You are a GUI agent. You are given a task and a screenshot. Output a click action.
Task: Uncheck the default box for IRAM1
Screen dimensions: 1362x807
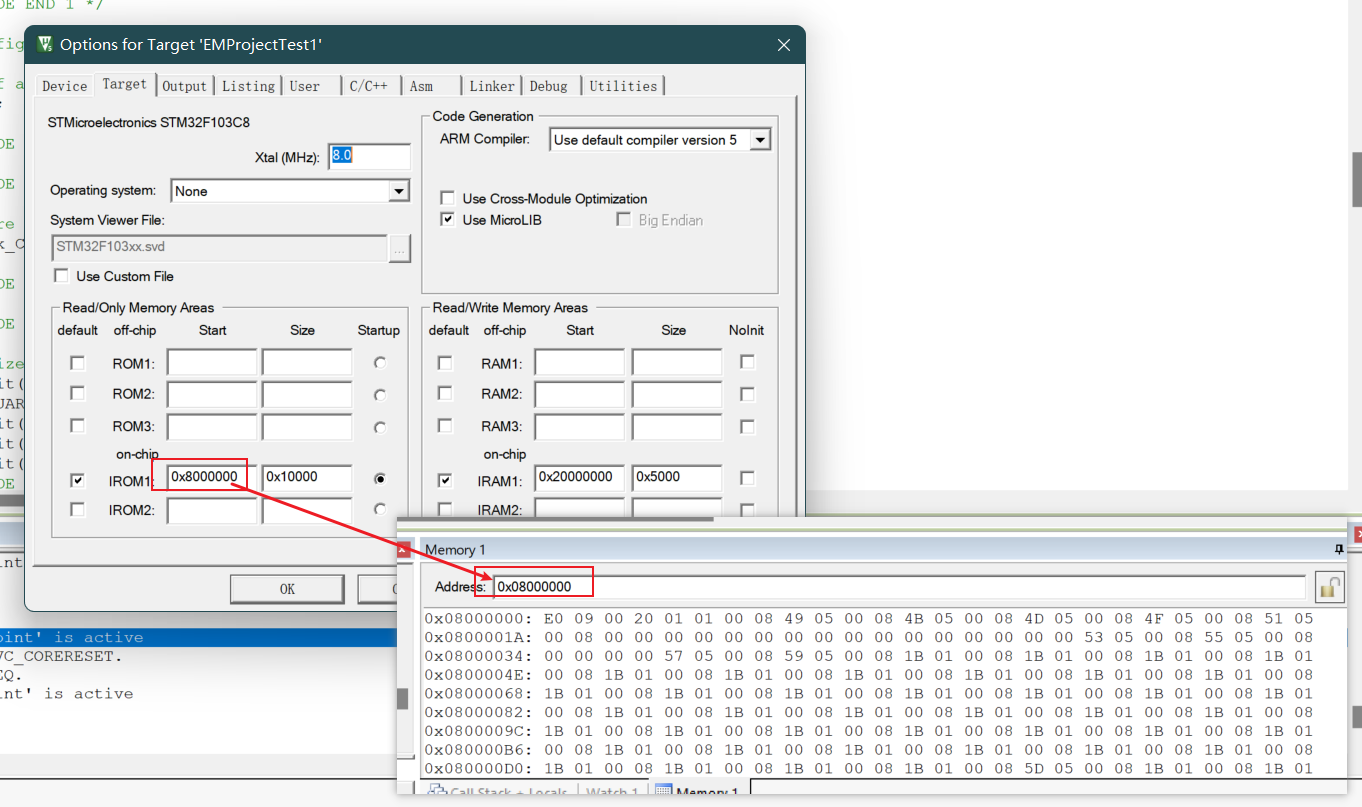click(445, 481)
